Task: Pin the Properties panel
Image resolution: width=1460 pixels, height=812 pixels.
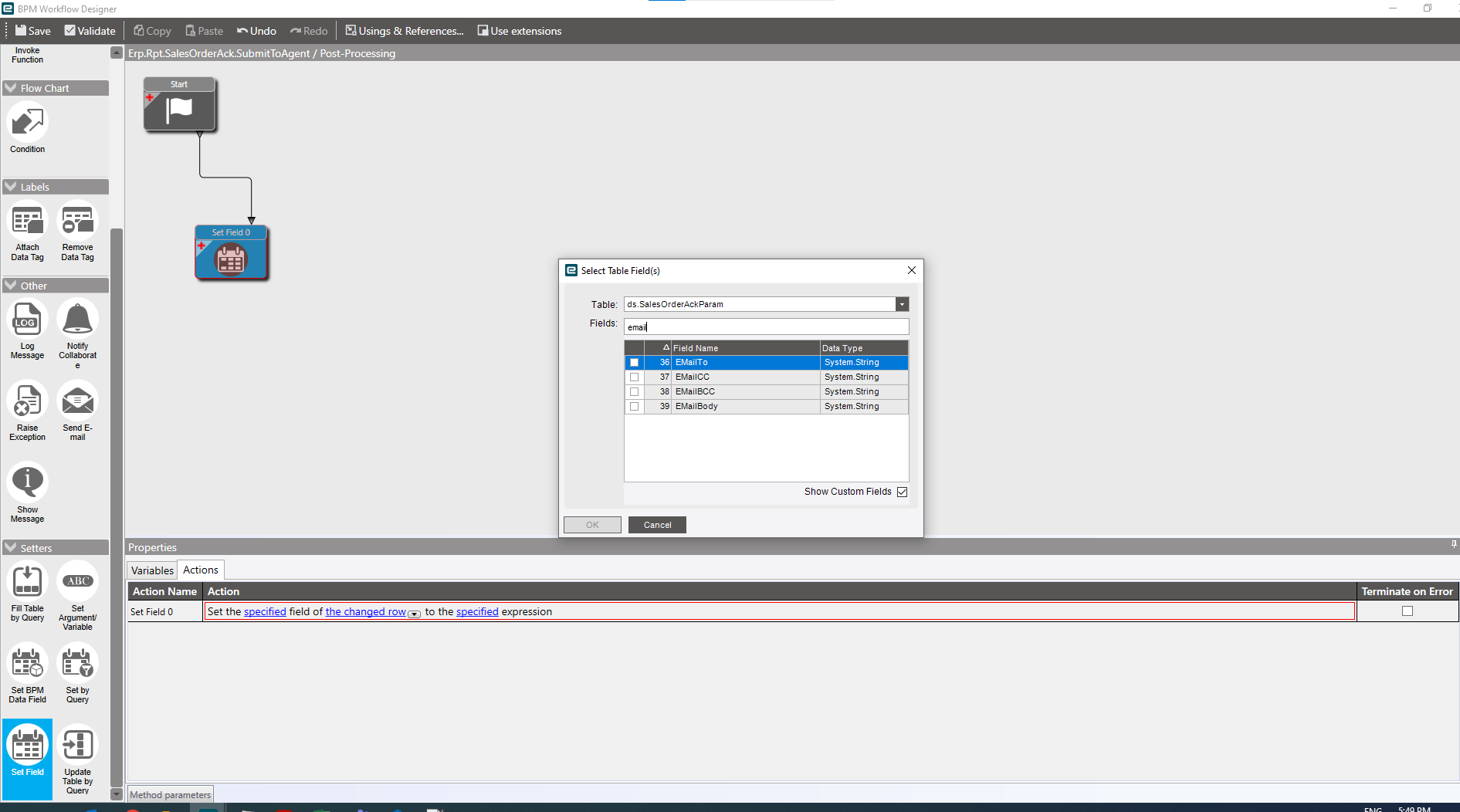Action: tap(1454, 545)
